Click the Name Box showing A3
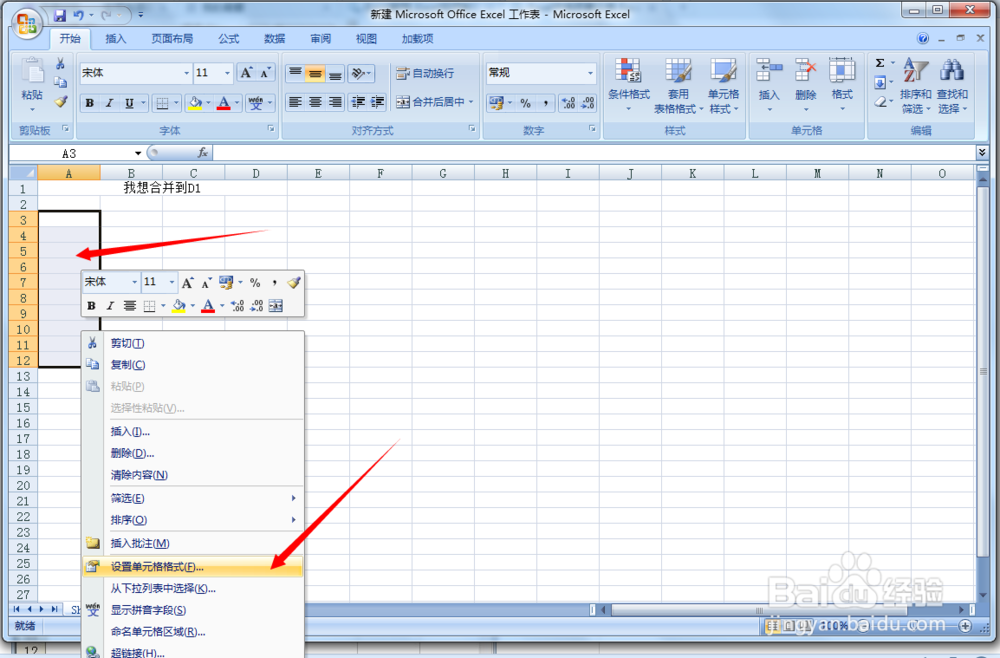The image size is (1000, 658). coord(70,153)
